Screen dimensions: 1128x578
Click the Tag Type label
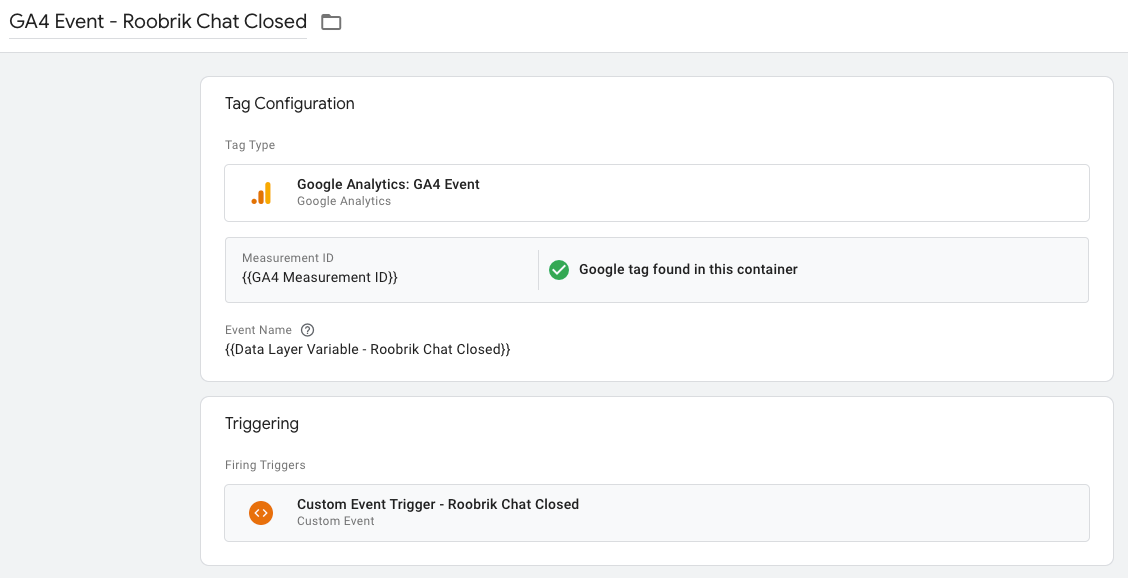point(250,145)
